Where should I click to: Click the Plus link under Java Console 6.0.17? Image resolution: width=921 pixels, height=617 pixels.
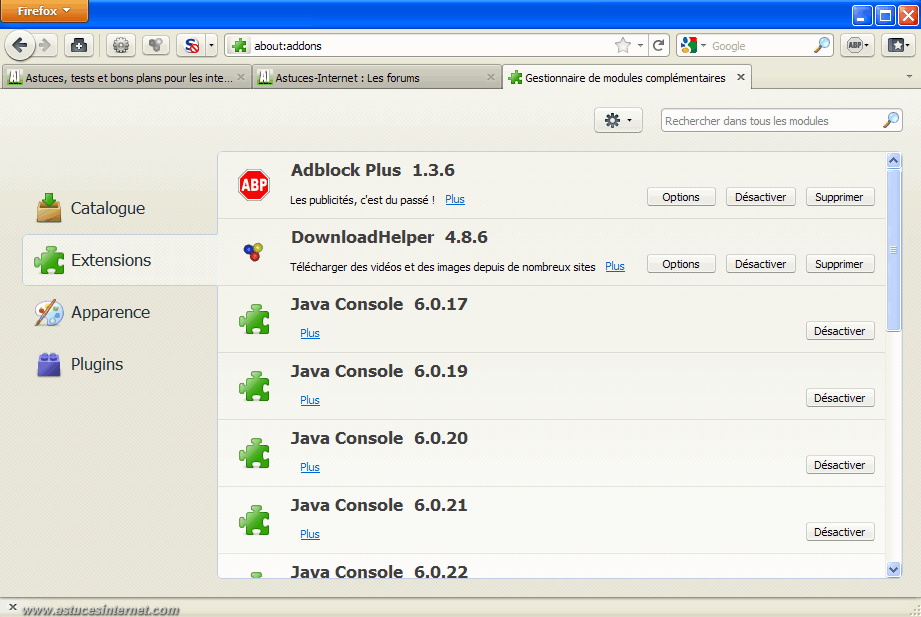(x=310, y=333)
